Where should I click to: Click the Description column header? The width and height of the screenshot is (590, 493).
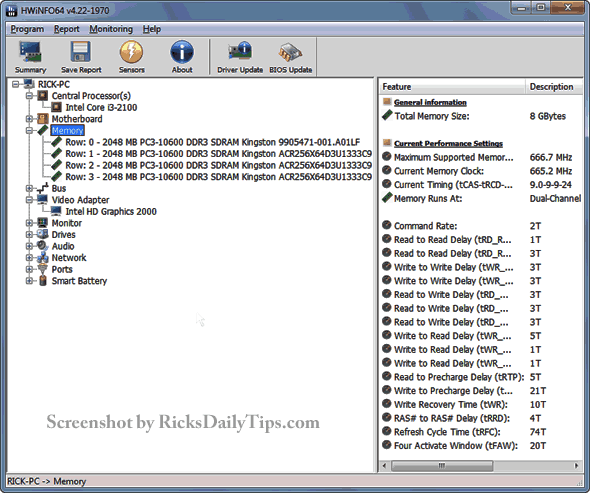(x=554, y=87)
